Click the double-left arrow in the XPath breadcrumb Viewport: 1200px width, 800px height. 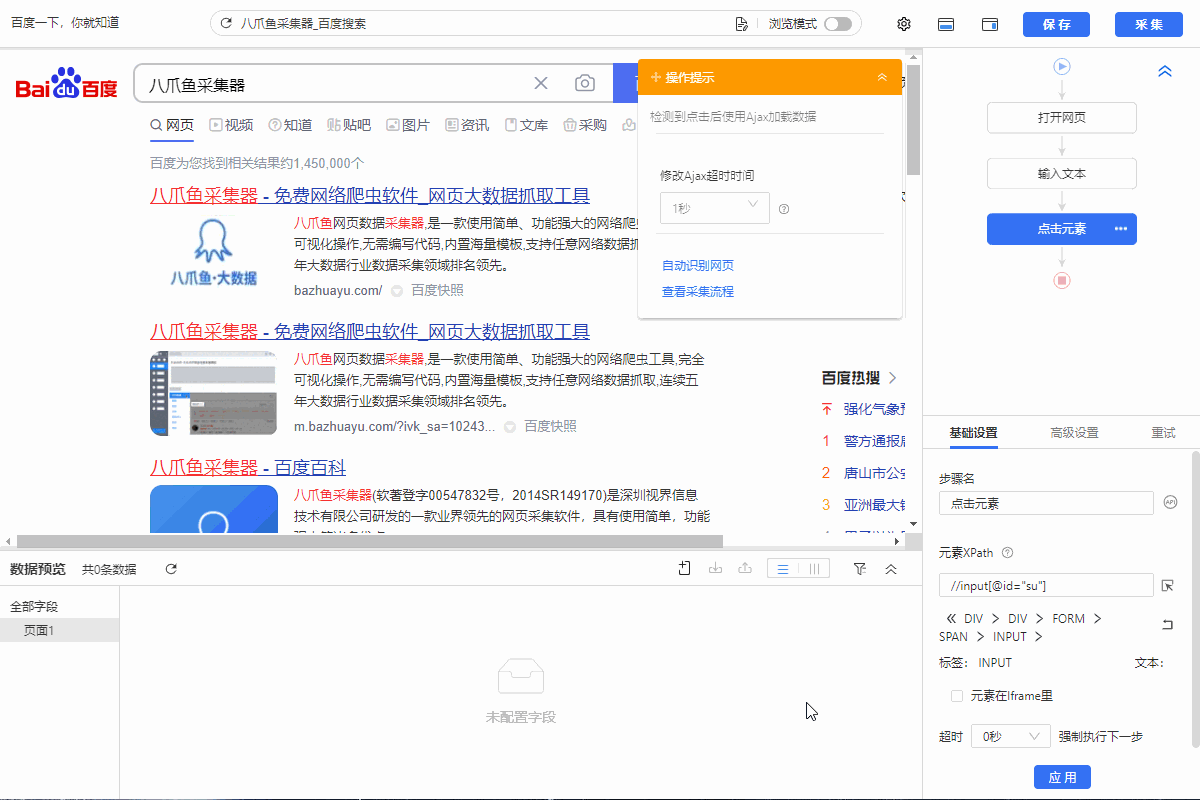pyautogui.click(x=949, y=619)
